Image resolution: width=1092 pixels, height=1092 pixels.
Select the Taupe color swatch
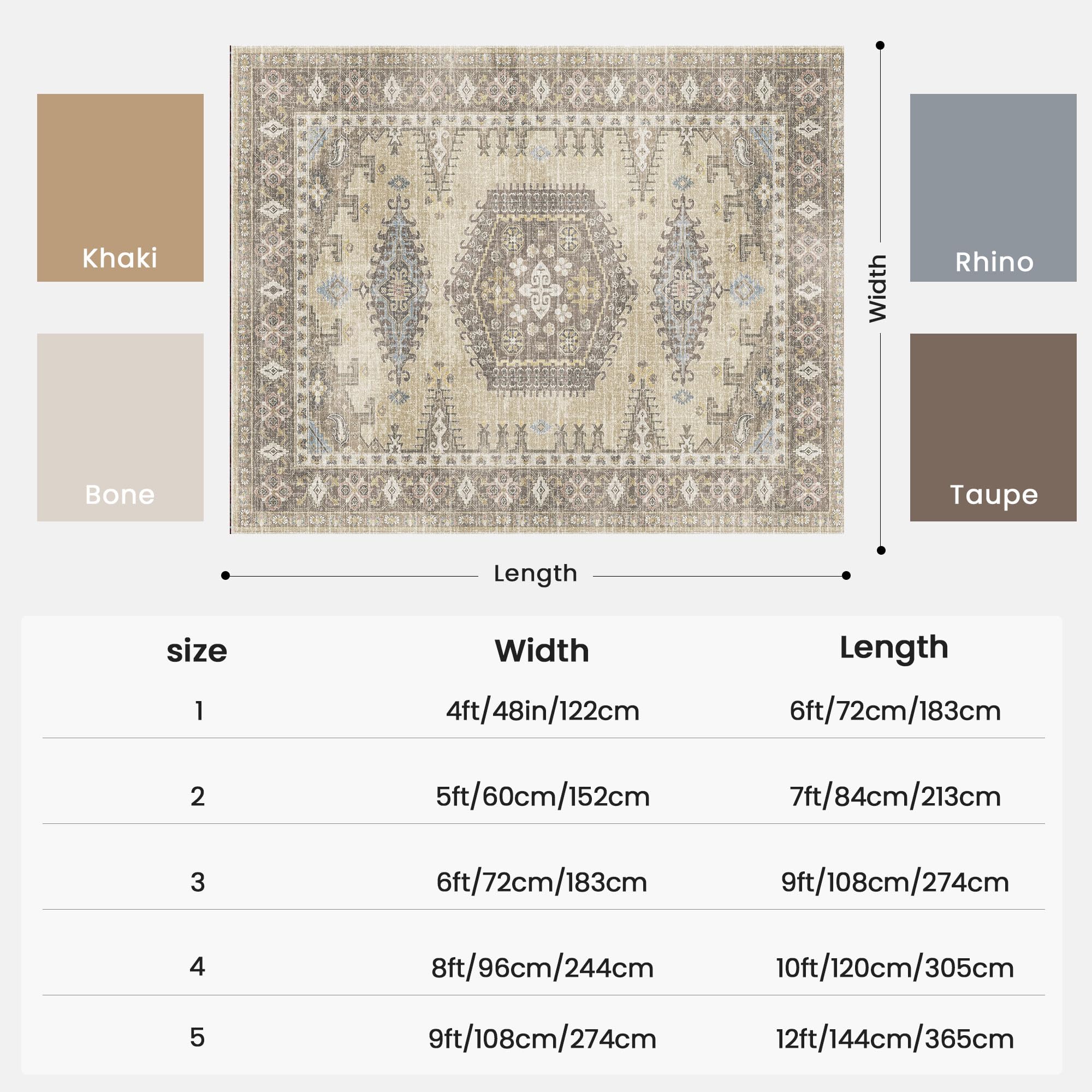pos(993,428)
